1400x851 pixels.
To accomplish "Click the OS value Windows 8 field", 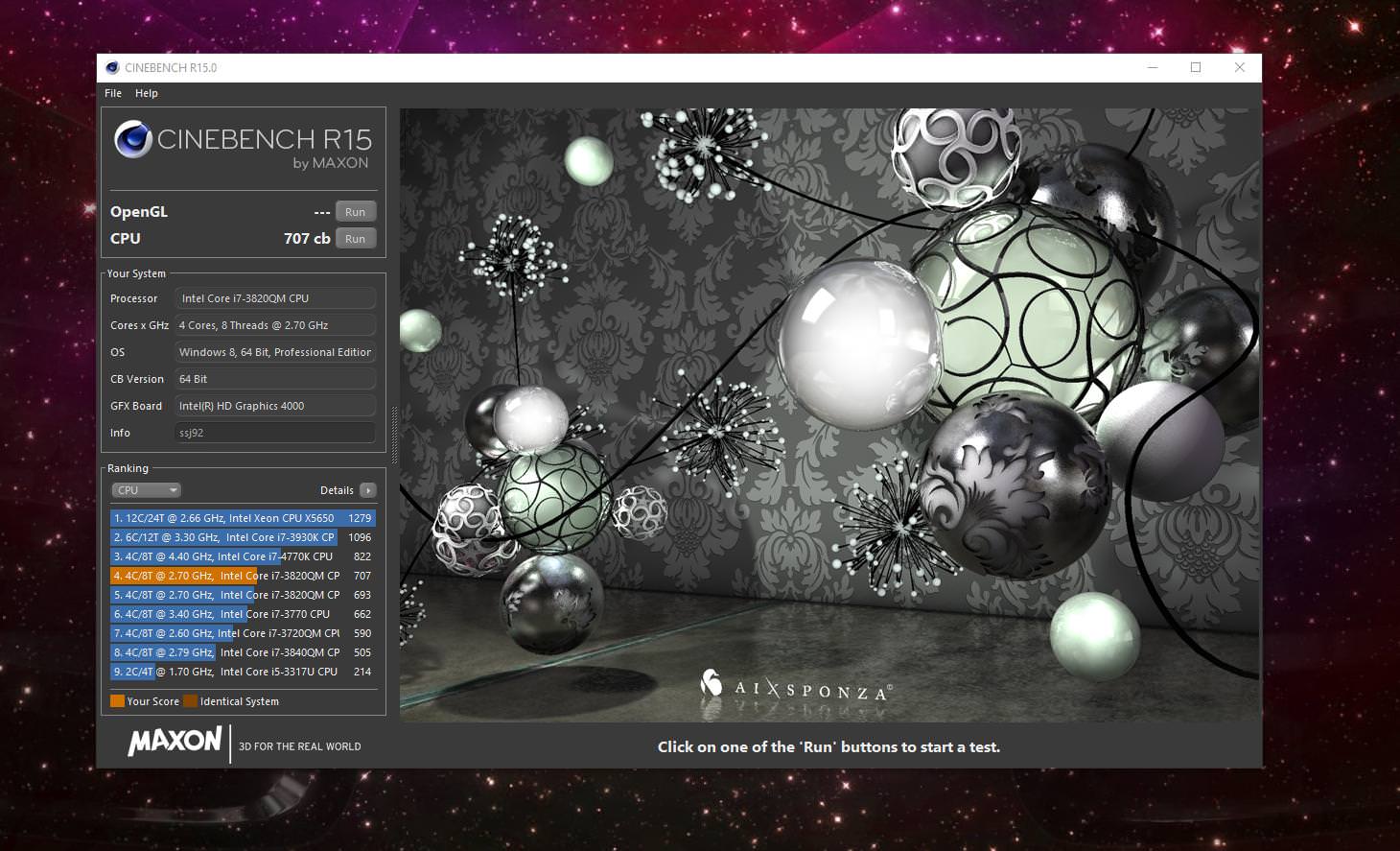I will 275,352.
